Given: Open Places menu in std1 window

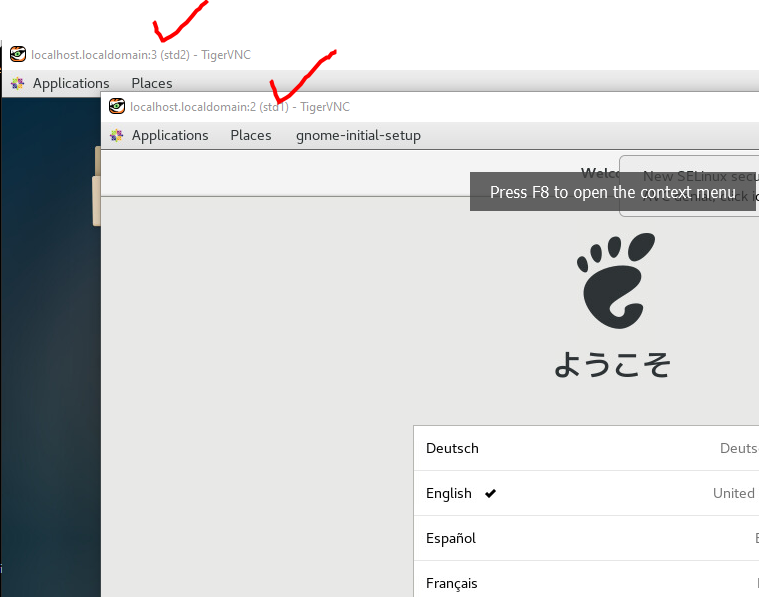Looking at the screenshot, I should (x=251, y=136).
